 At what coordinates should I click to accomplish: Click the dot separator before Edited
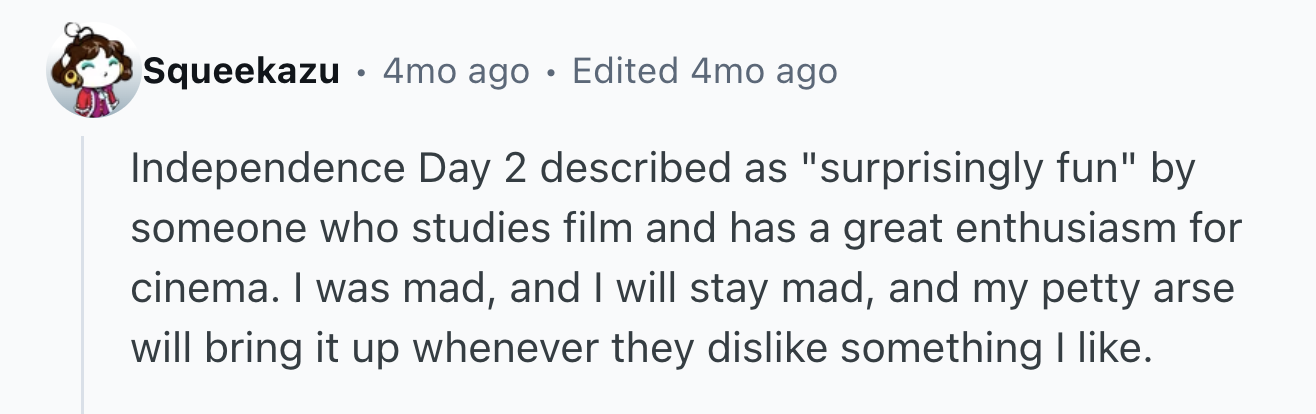pyautogui.click(x=551, y=73)
